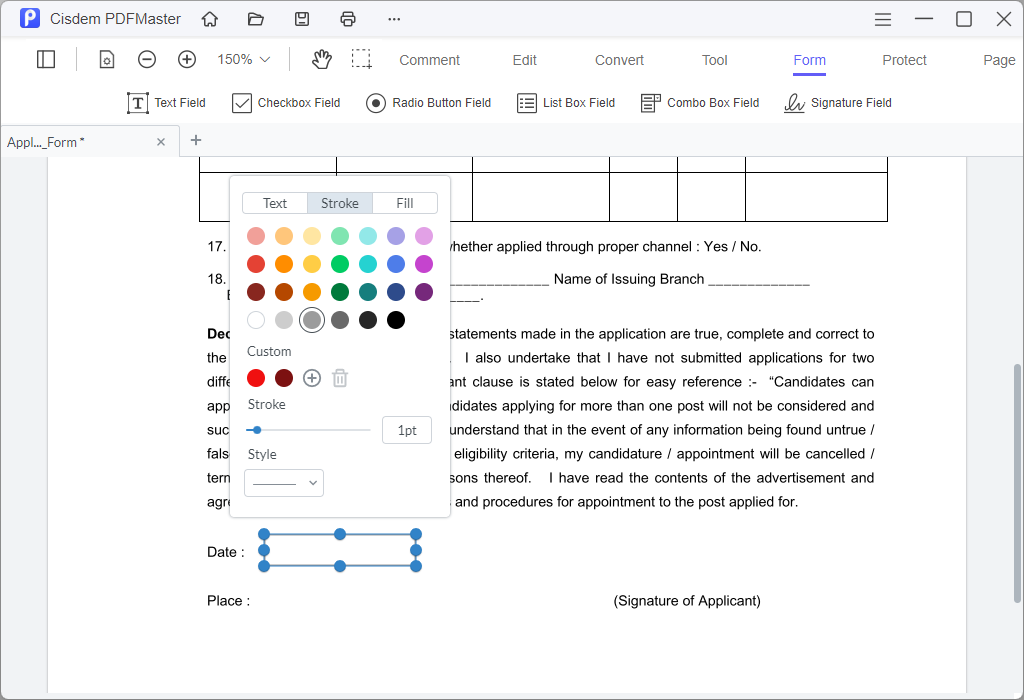Screen dimensions: 1024x700
Task: Pick the dark purple color swatch
Action: tap(424, 292)
